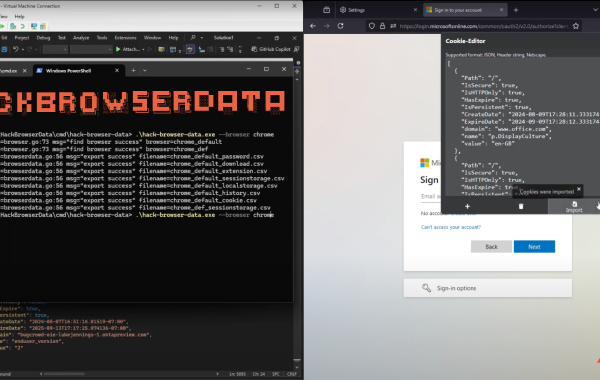The height and width of the screenshot is (380, 600).
Task: Open the Window menu in Visual Studio
Action: coord(152,38)
